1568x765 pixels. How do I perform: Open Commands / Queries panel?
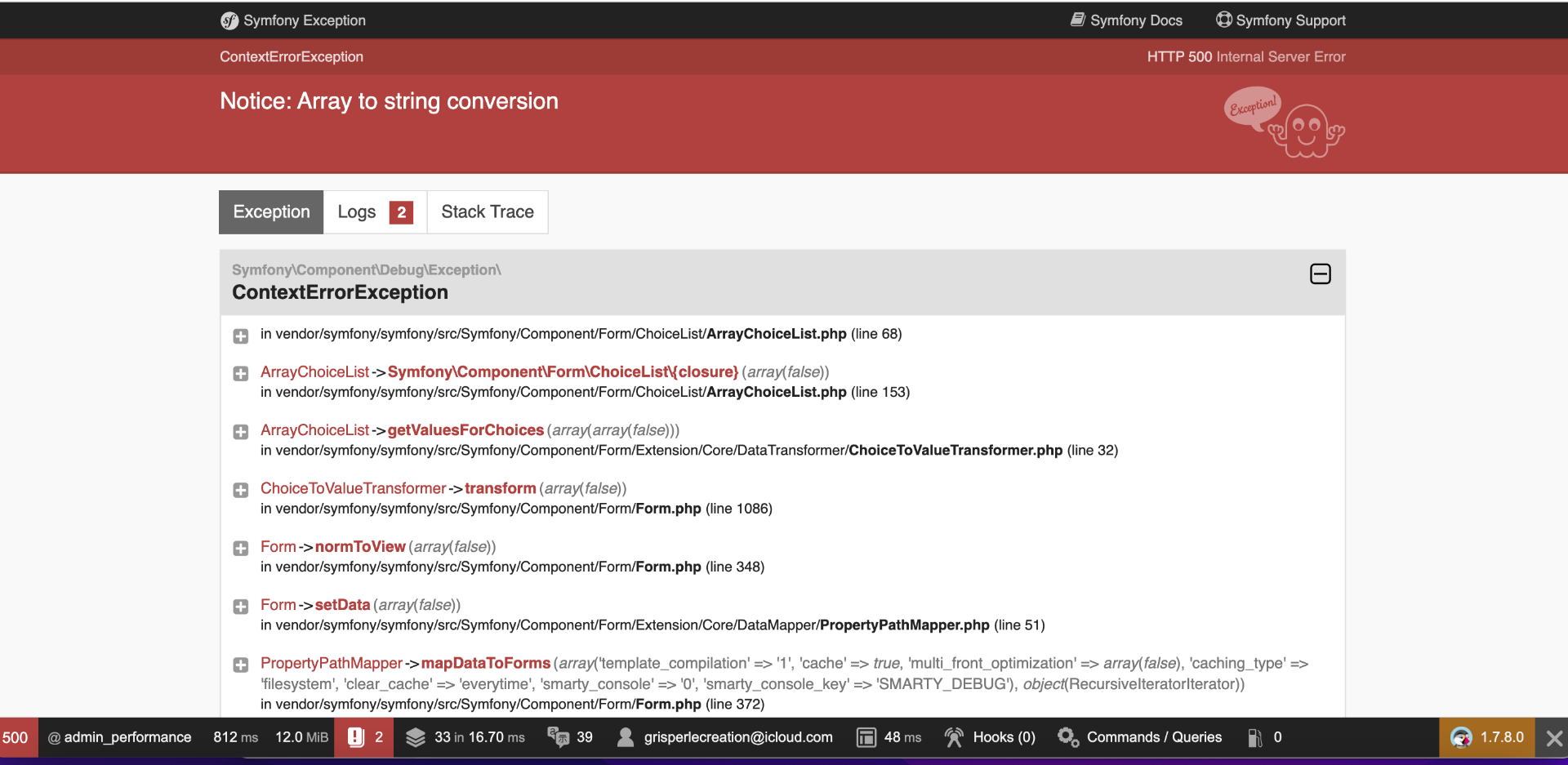pos(1154,737)
